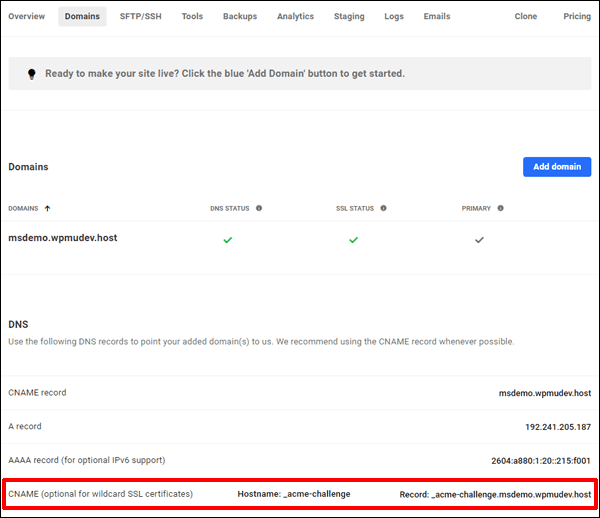Click the Add domain button
This screenshot has width=600, height=518.
pos(557,167)
